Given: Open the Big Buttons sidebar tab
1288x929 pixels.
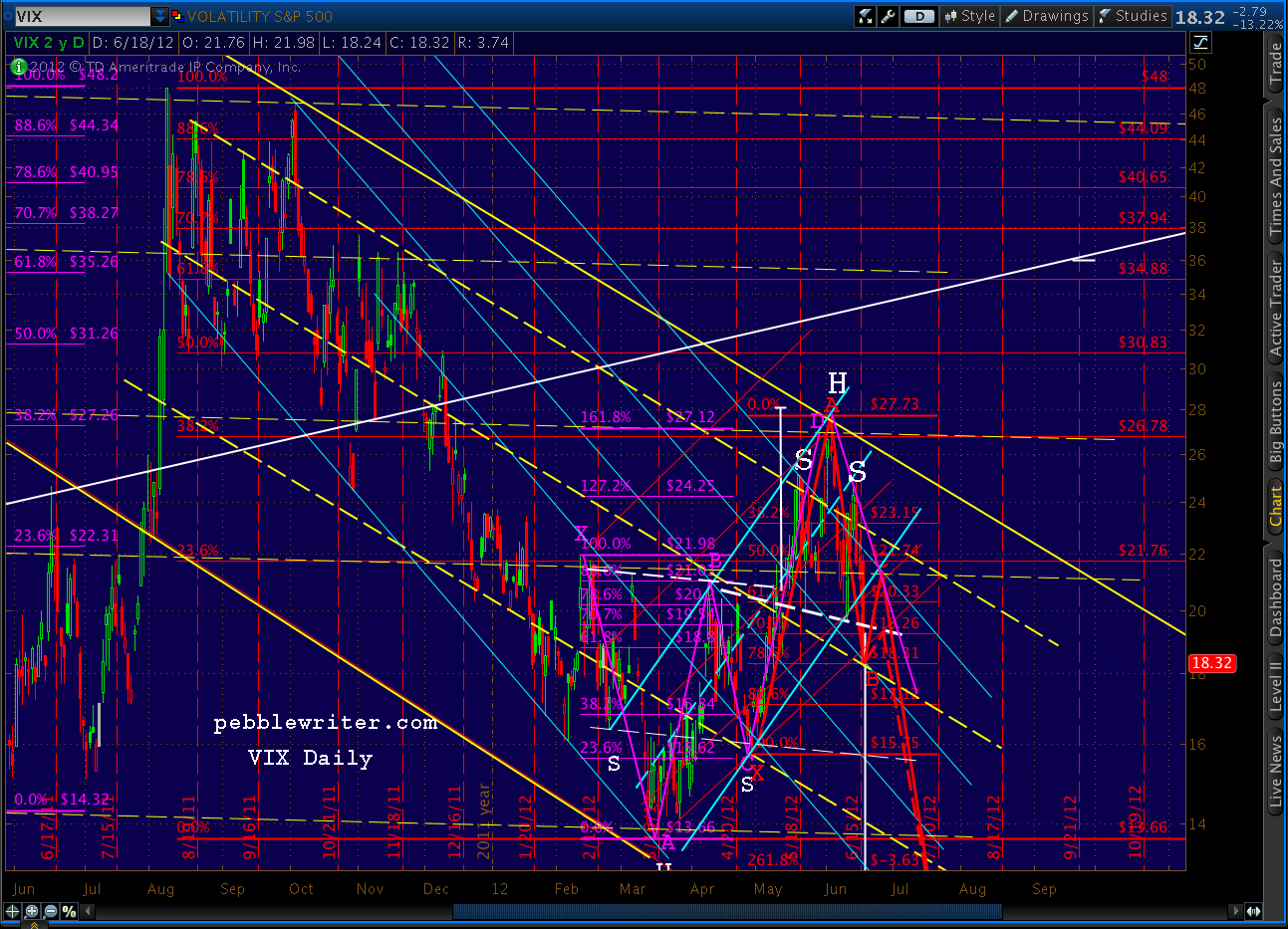Looking at the screenshot, I should click(x=1275, y=423).
